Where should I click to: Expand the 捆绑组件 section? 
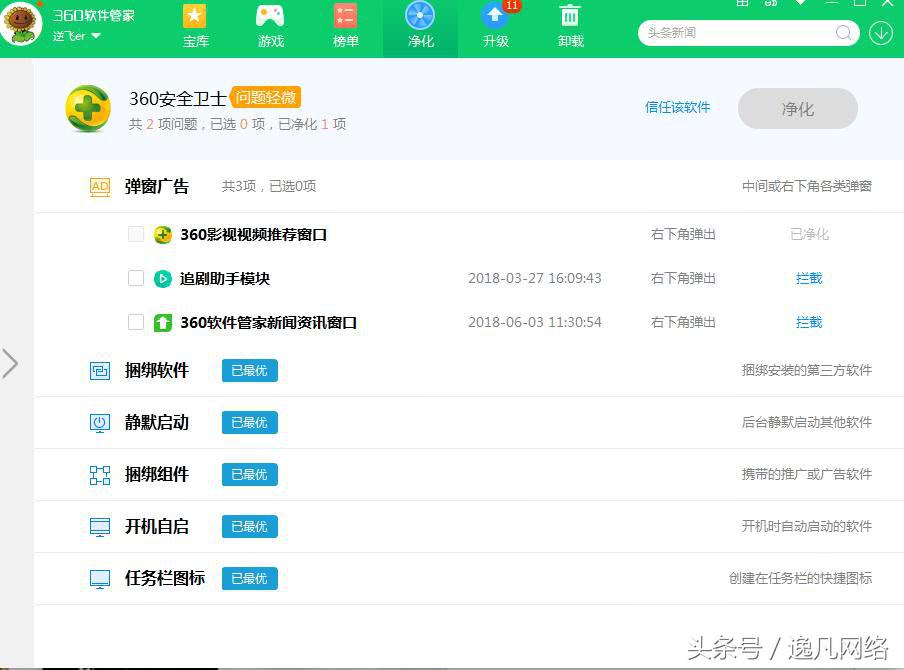click(469, 475)
